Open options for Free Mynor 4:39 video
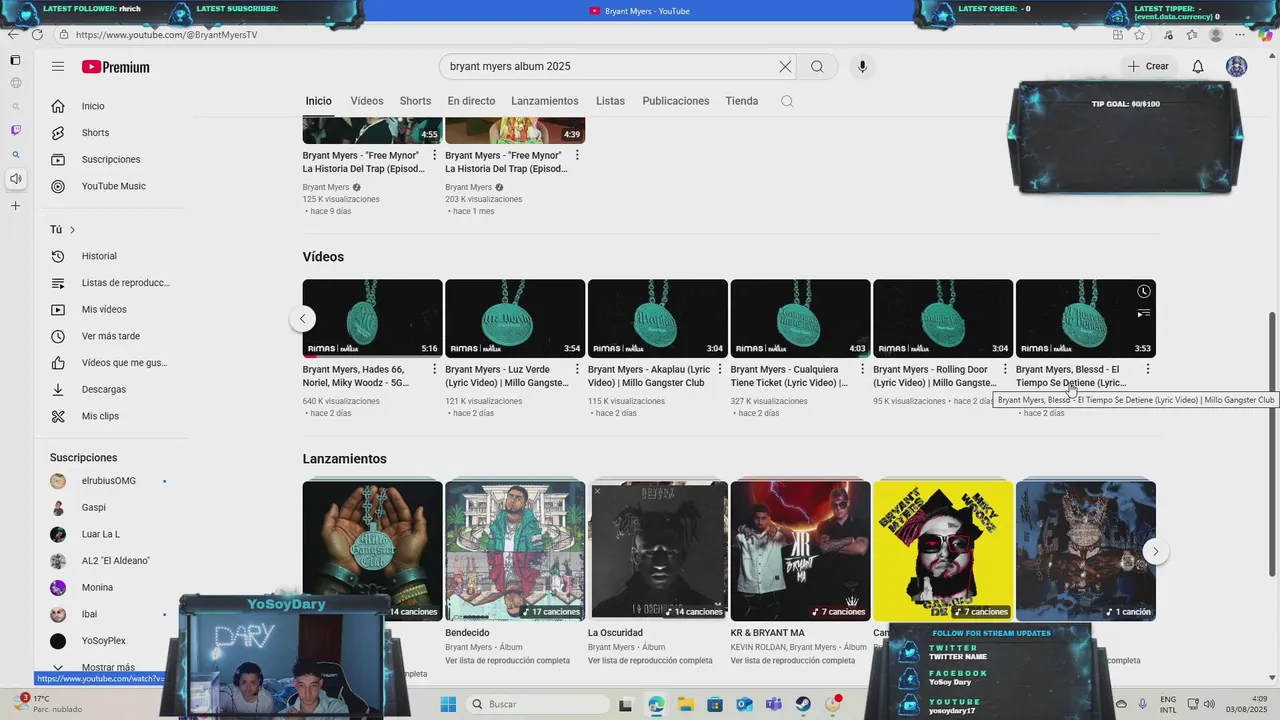 (x=577, y=155)
